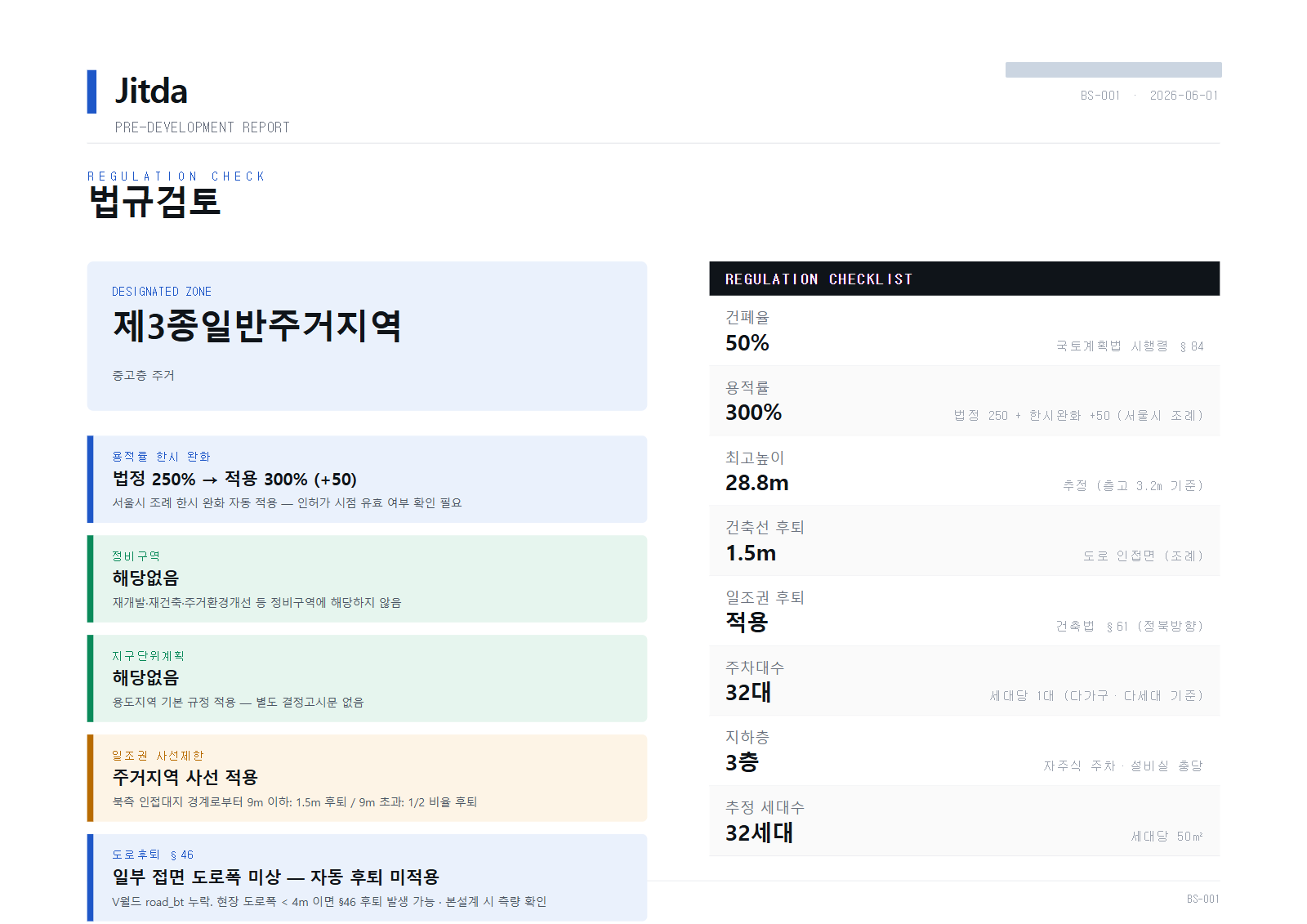Click the 건폐율 row label
The image size is (1307, 924).
(x=747, y=318)
